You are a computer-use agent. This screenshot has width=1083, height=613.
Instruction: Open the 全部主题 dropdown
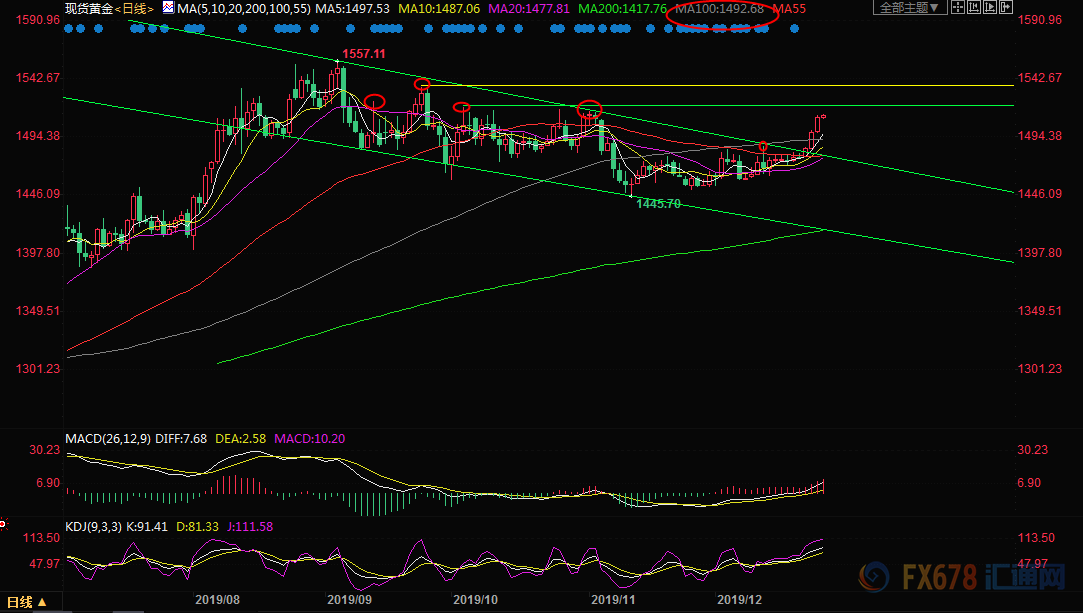(x=909, y=8)
